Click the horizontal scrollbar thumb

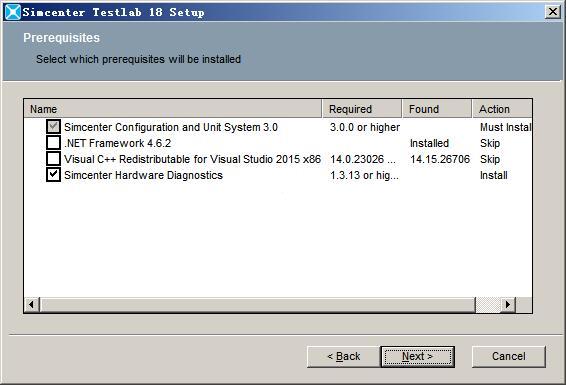258,305
